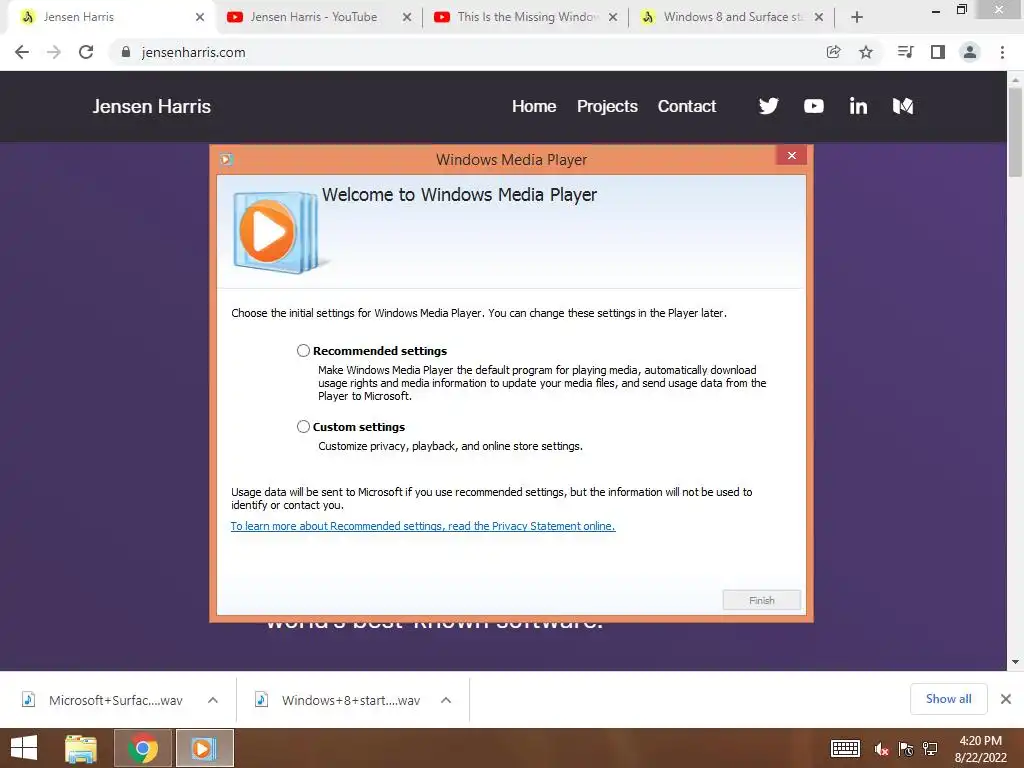The width and height of the screenshot is (1024, 768).
Task: Open Jensen Harris Twitter profile icon
Action: [x=769, y=106]
